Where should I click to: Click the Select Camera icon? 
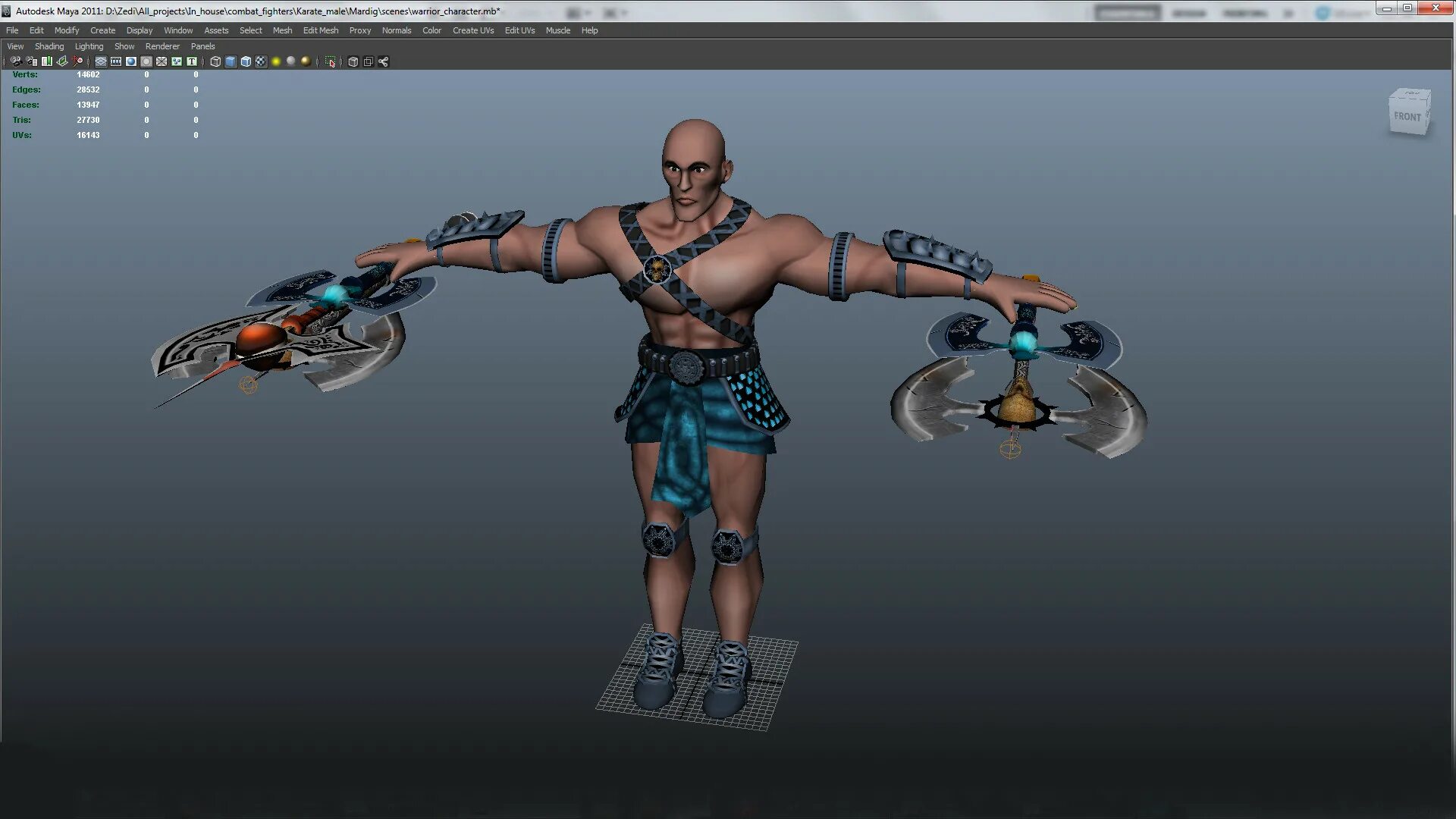point(16,61)
